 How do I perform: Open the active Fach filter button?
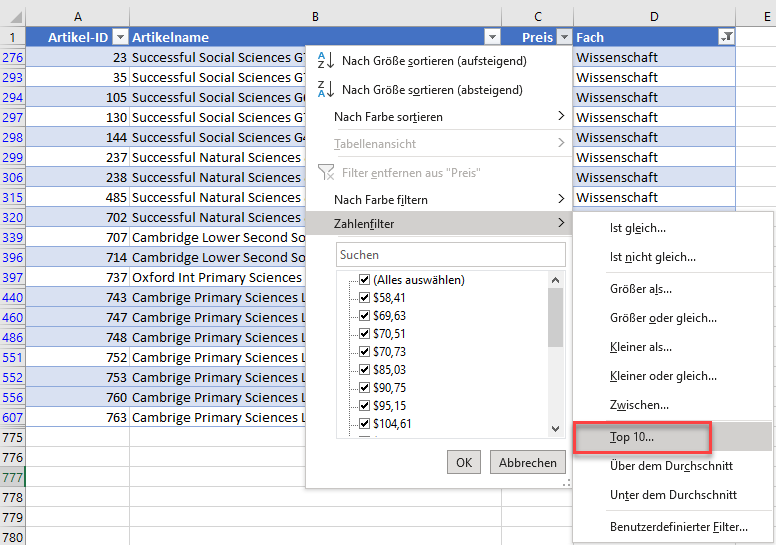[x=726, y=37]
